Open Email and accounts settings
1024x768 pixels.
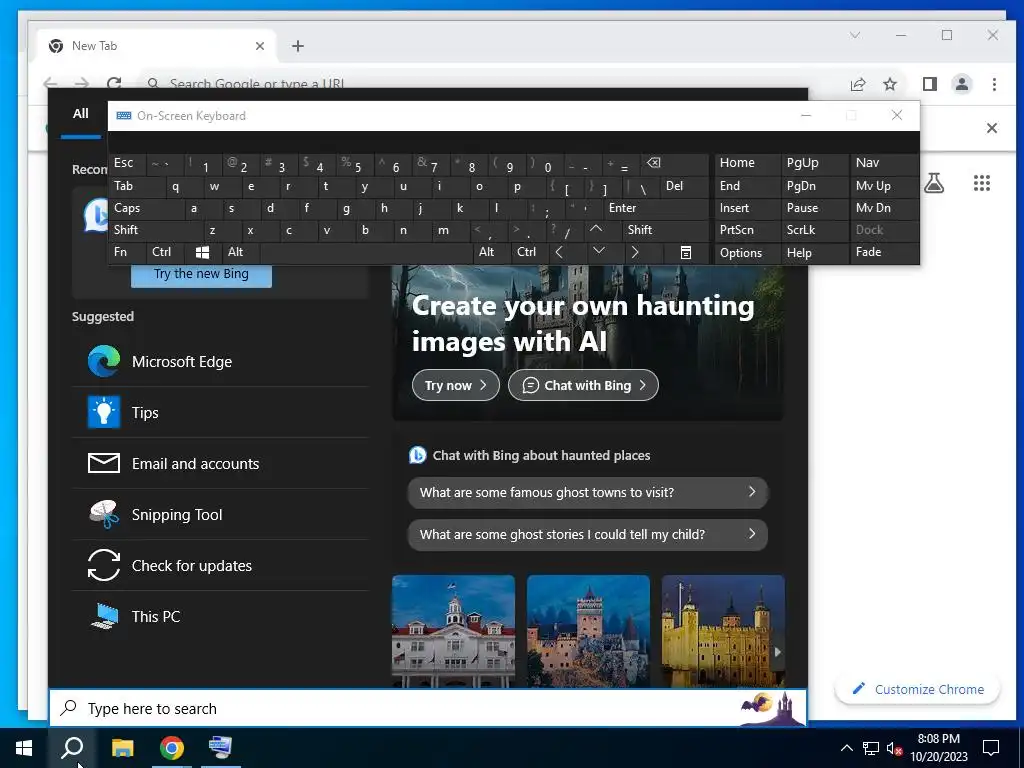[220, 464]
